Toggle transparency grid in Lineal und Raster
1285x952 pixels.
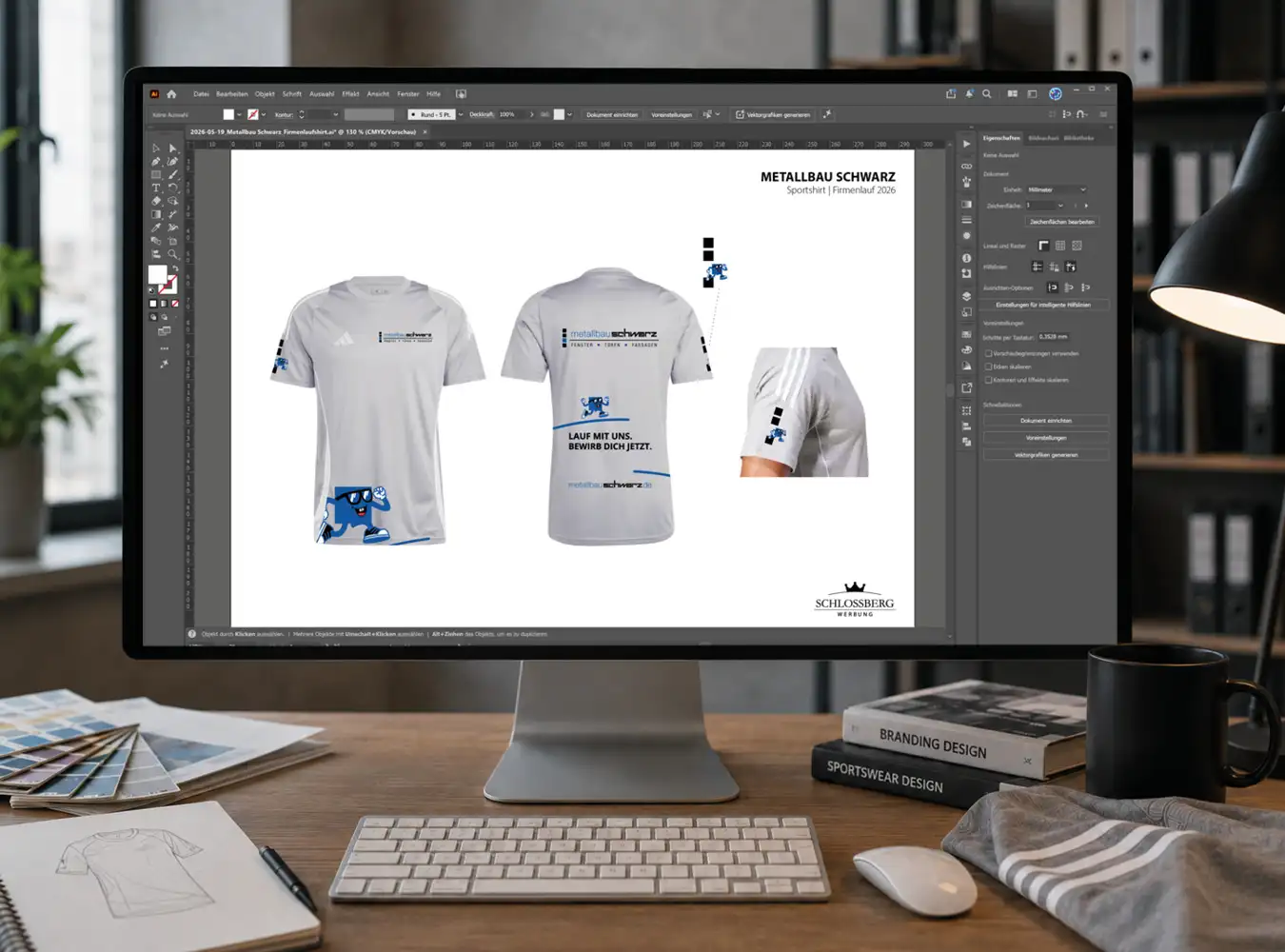tap(1077, 246)
